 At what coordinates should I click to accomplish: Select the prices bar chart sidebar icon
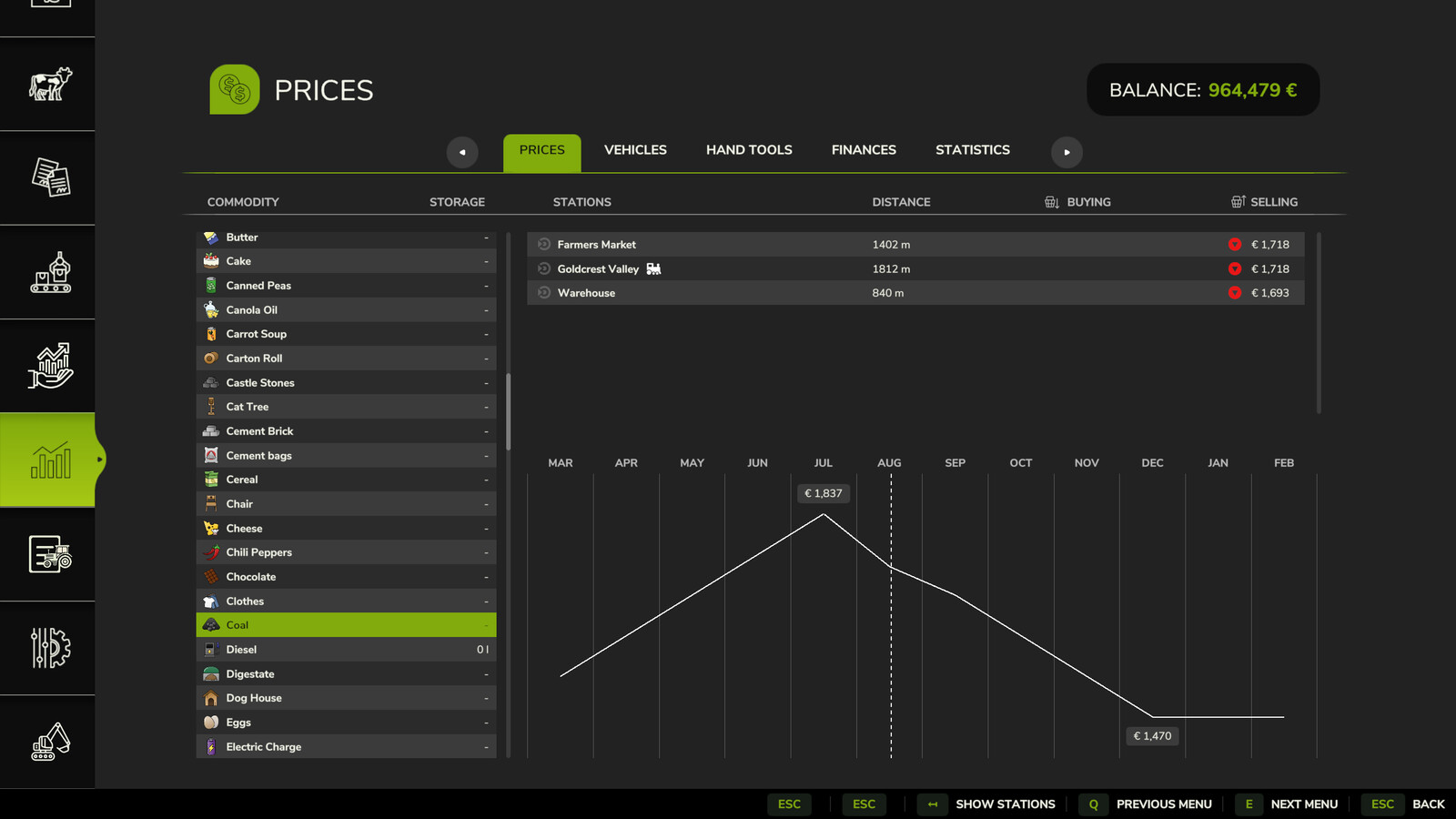49,460
